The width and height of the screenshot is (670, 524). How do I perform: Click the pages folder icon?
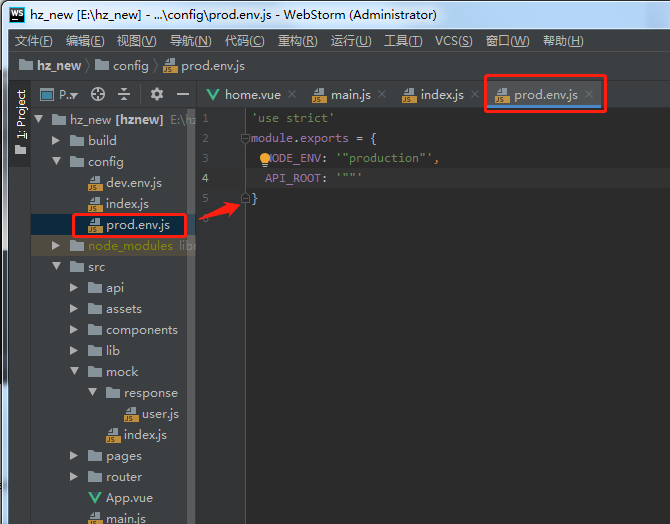95,456
